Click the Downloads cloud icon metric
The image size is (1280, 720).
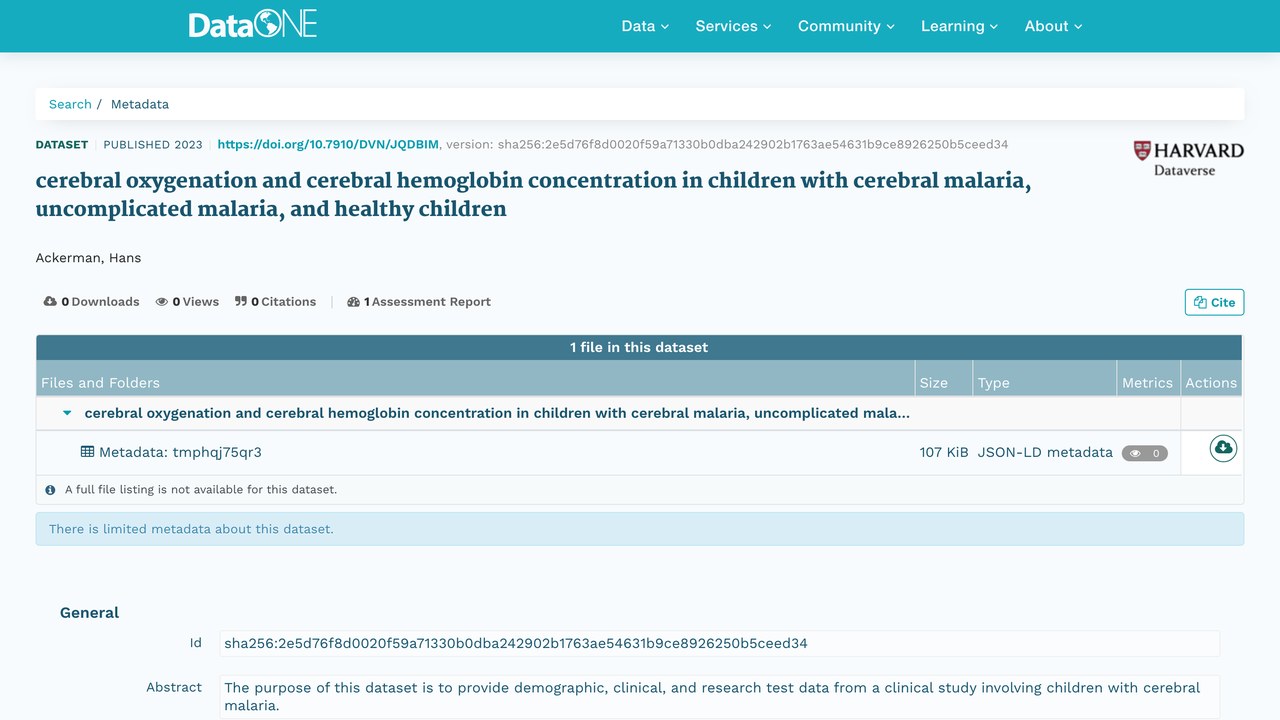(50, 302)
